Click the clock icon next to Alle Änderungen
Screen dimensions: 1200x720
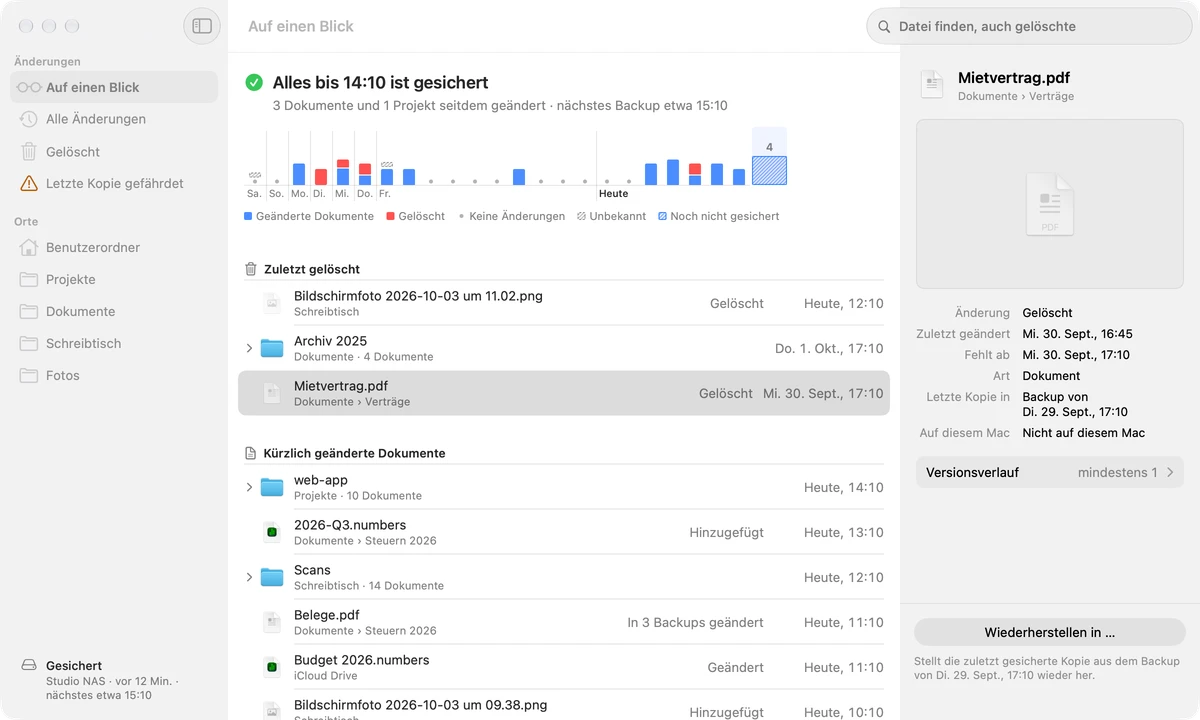(29, 119)
